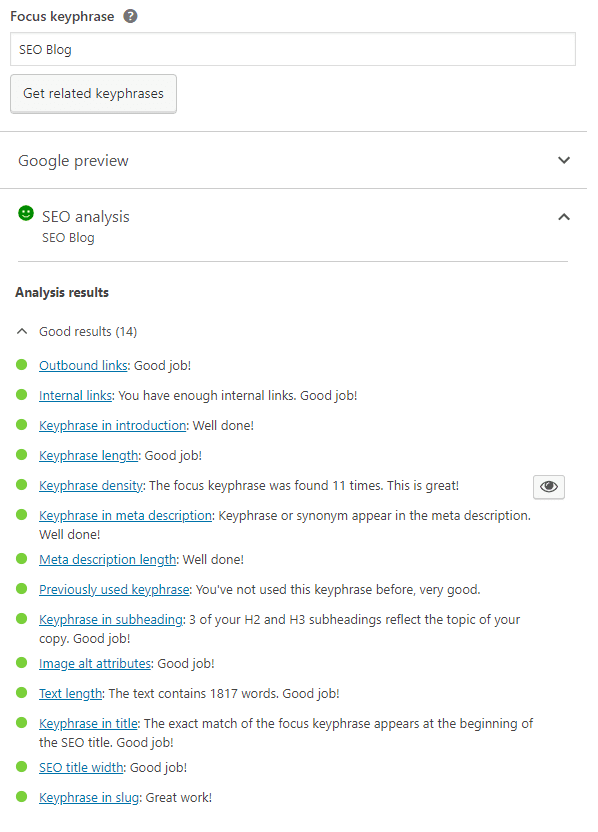This screenshot has width=598, height=832.
Task: Click the Keyphrase density link
Action: [91, 486]
